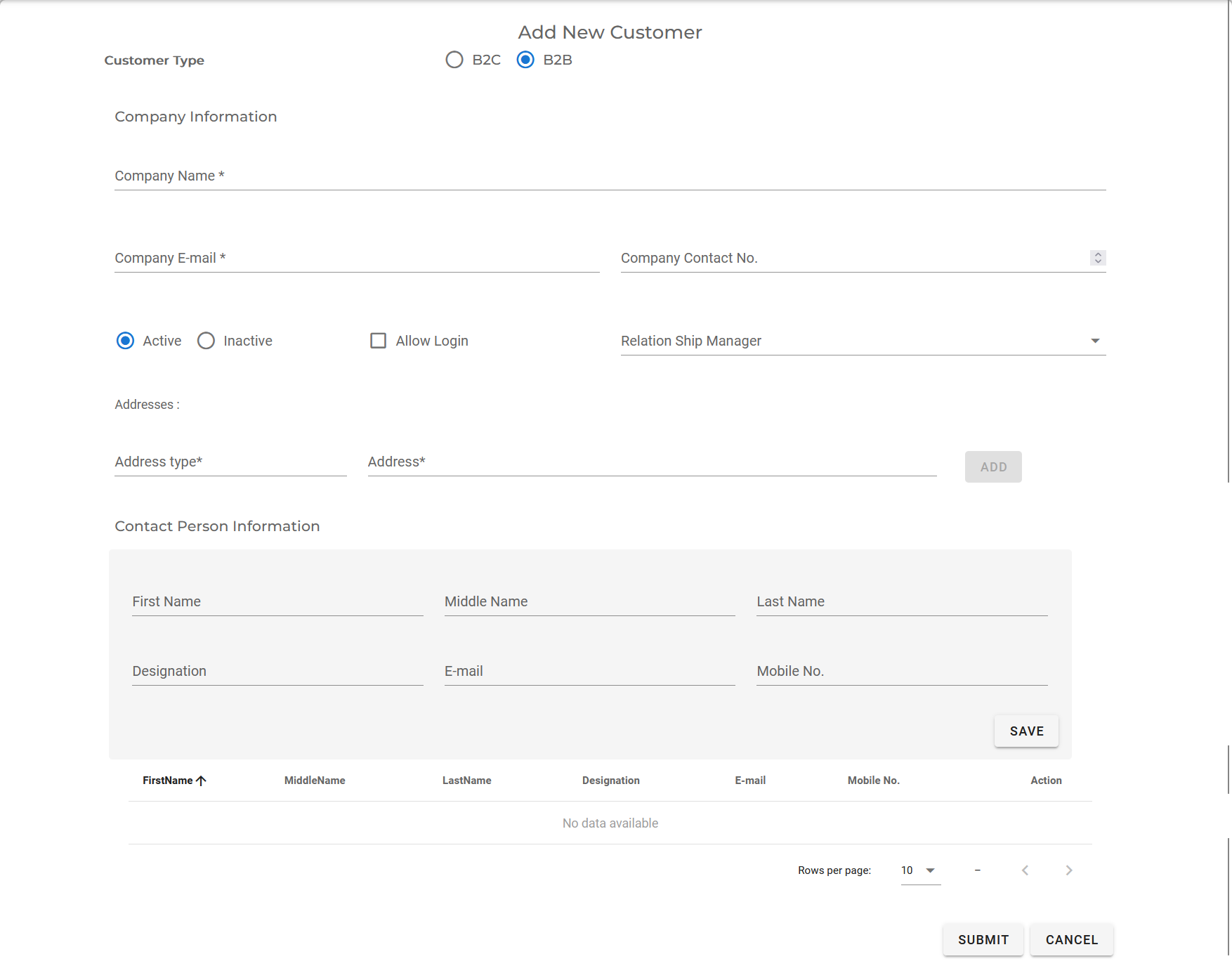Click the Mobile No. field

click(901, 672)
